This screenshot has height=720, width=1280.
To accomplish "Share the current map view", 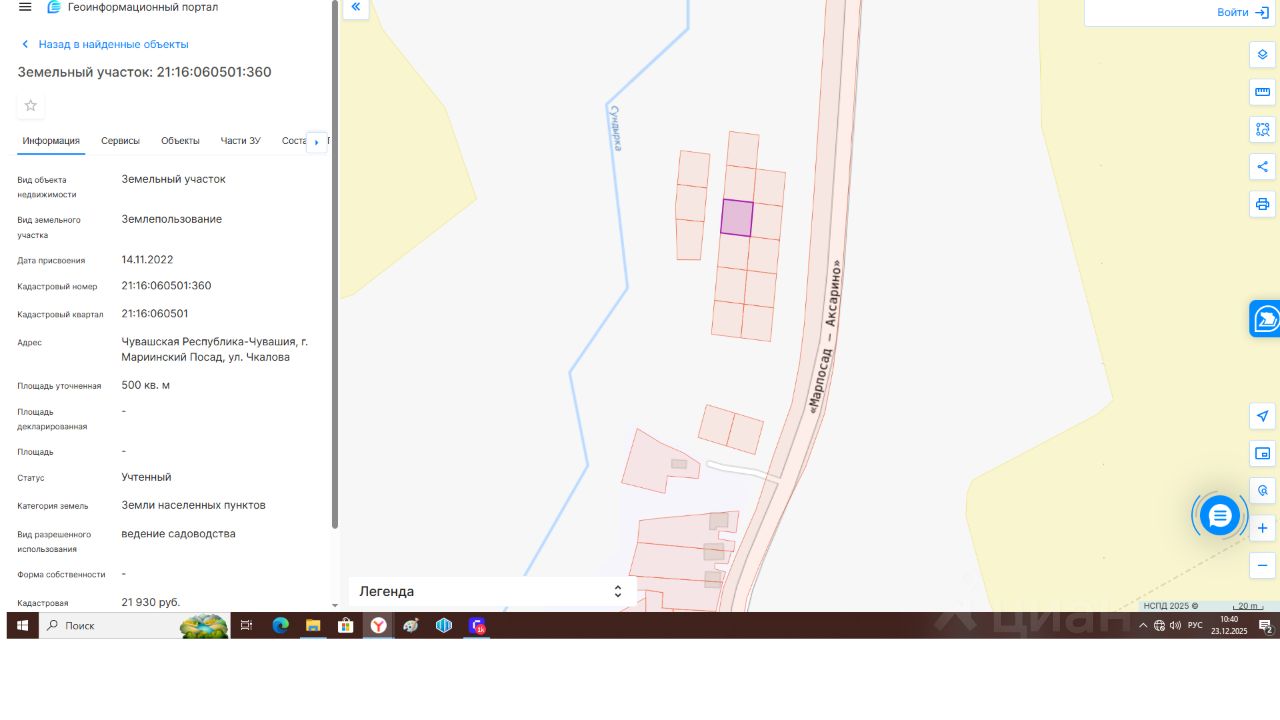I will point(1262,167).
